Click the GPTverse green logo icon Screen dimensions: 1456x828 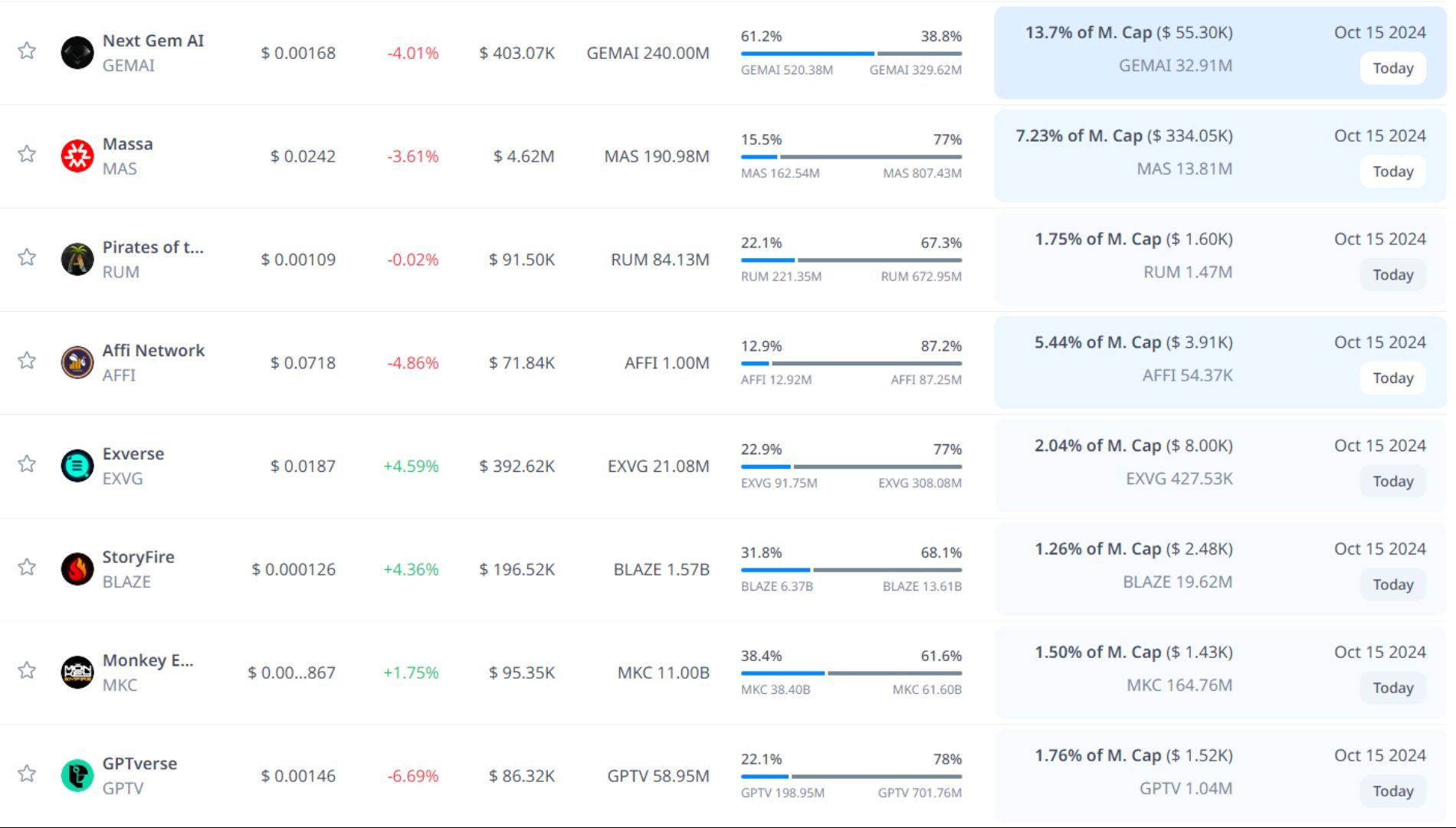(77, 775)
